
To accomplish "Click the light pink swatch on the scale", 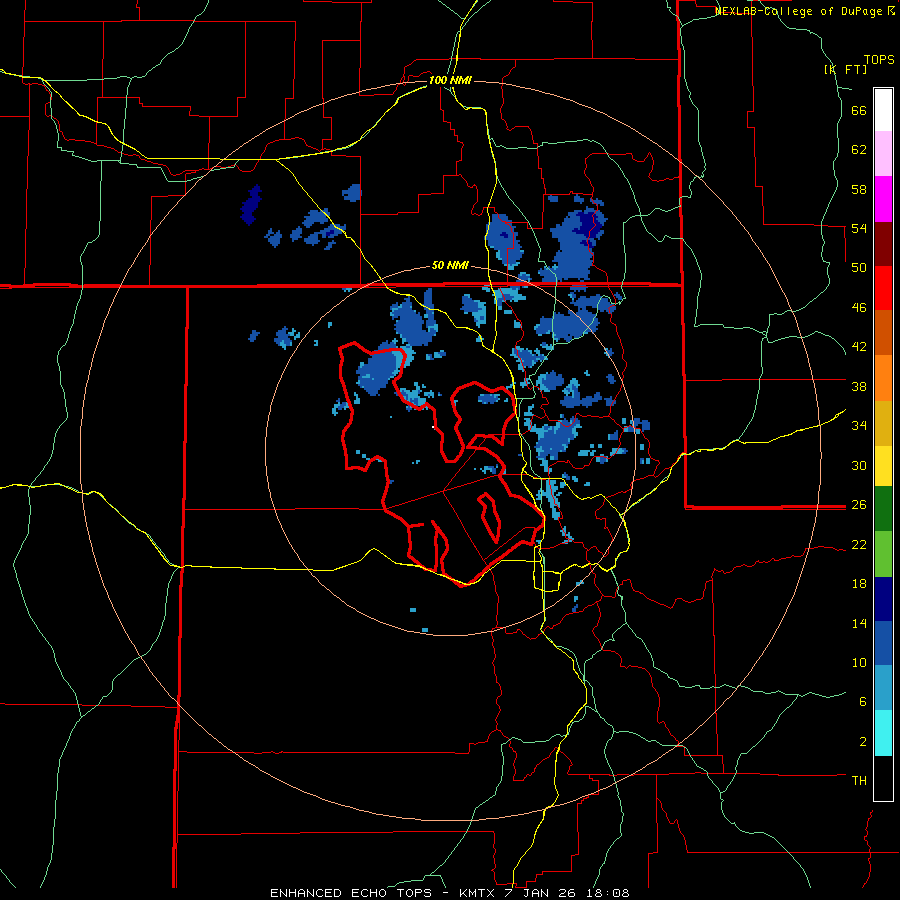I will point(883,153).
